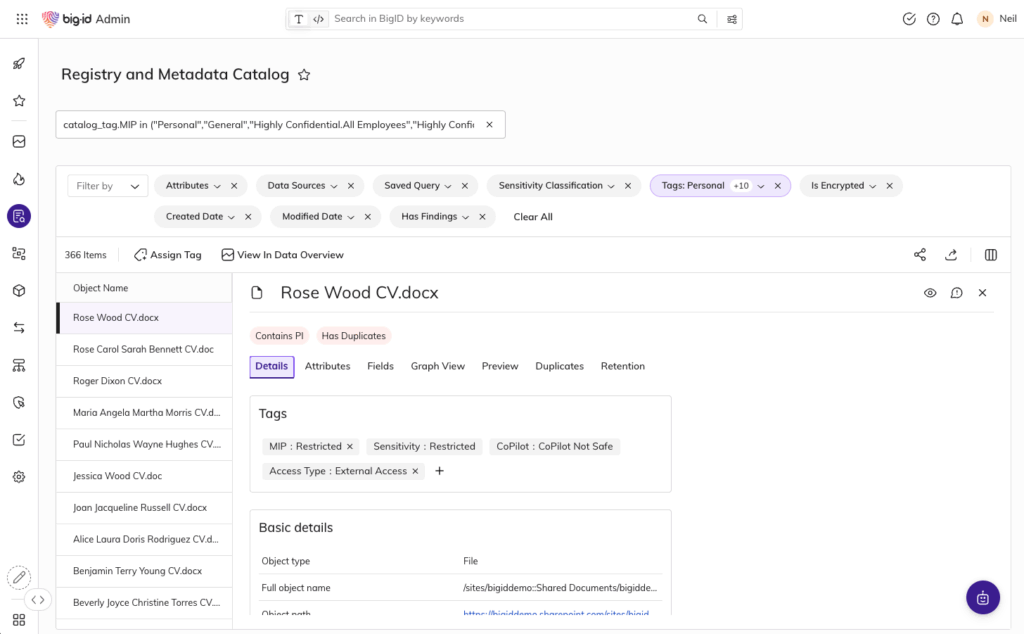Remove the MIP : Restricted tag
1024x634 pixels.
click(350, 447)
